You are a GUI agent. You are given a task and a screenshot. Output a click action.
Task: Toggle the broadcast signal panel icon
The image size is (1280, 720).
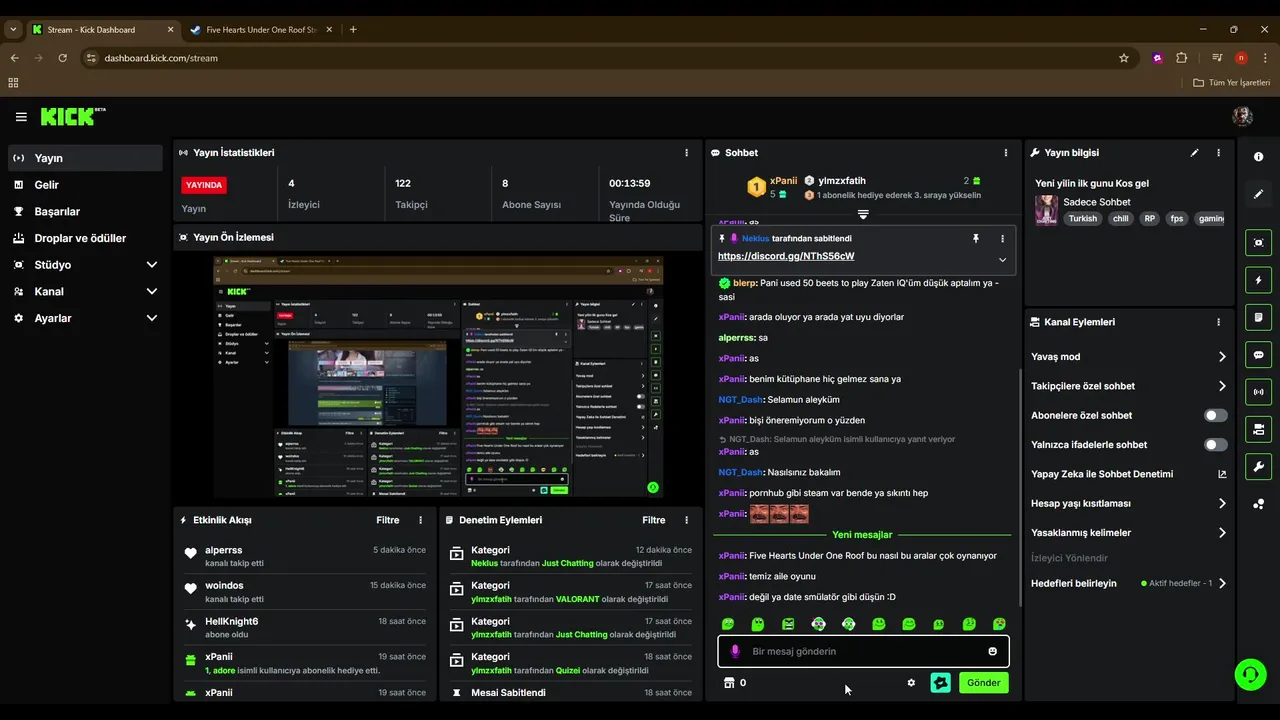(1258, 392)
